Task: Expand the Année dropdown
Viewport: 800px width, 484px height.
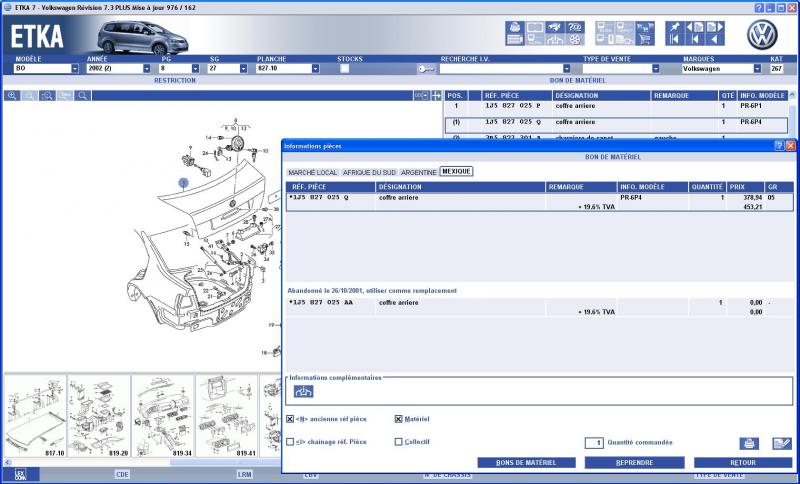Action: [147, 68]
